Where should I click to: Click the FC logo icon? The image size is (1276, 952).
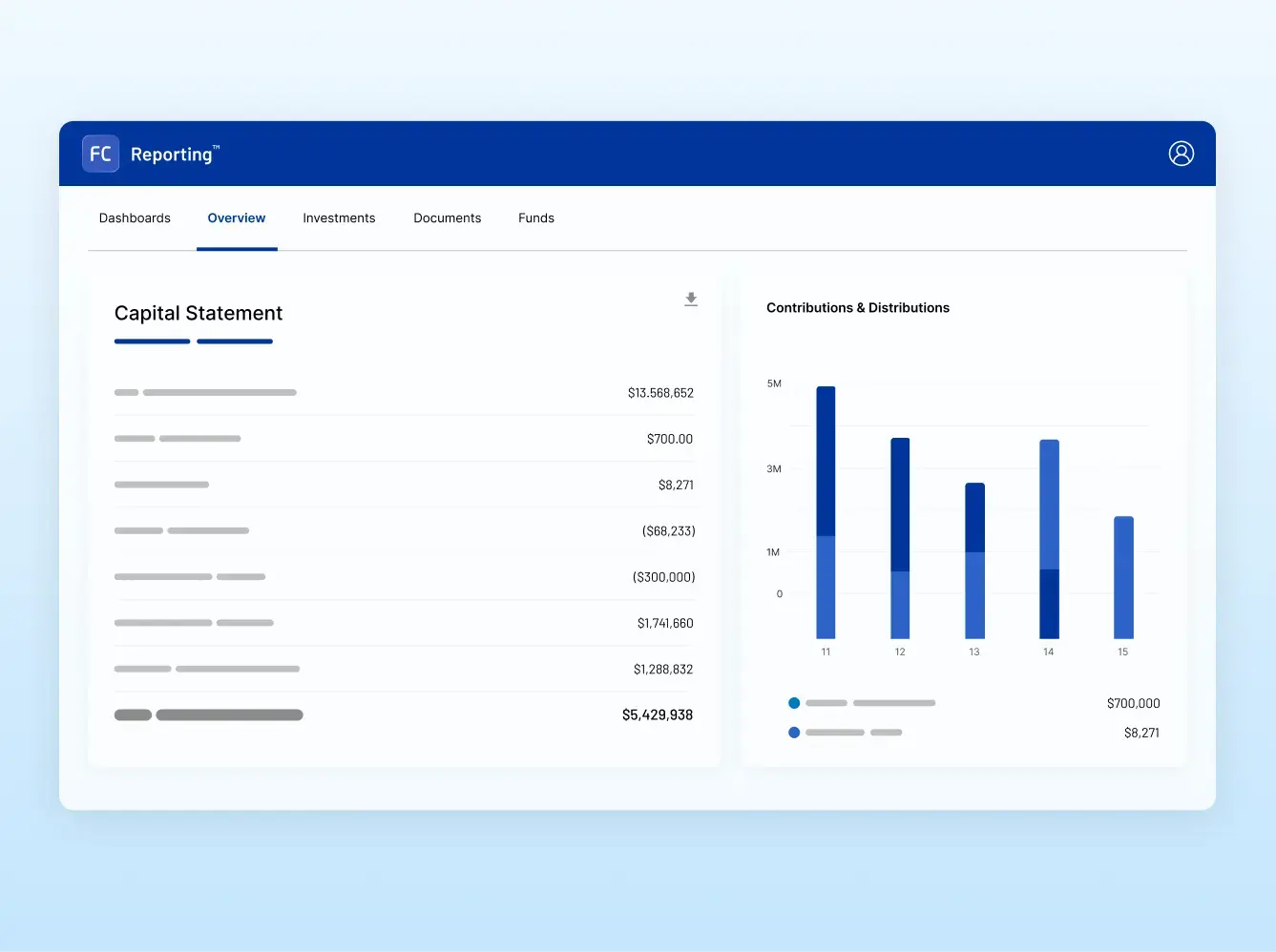tap(100, 154)
